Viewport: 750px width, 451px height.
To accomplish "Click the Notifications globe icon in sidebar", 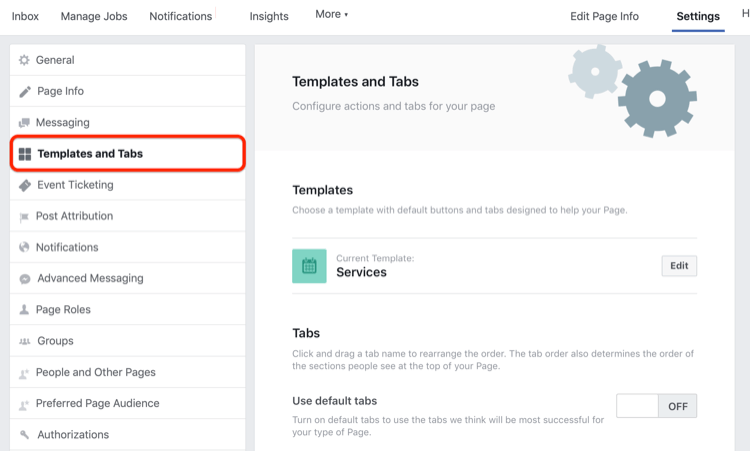I will (24, 247).
